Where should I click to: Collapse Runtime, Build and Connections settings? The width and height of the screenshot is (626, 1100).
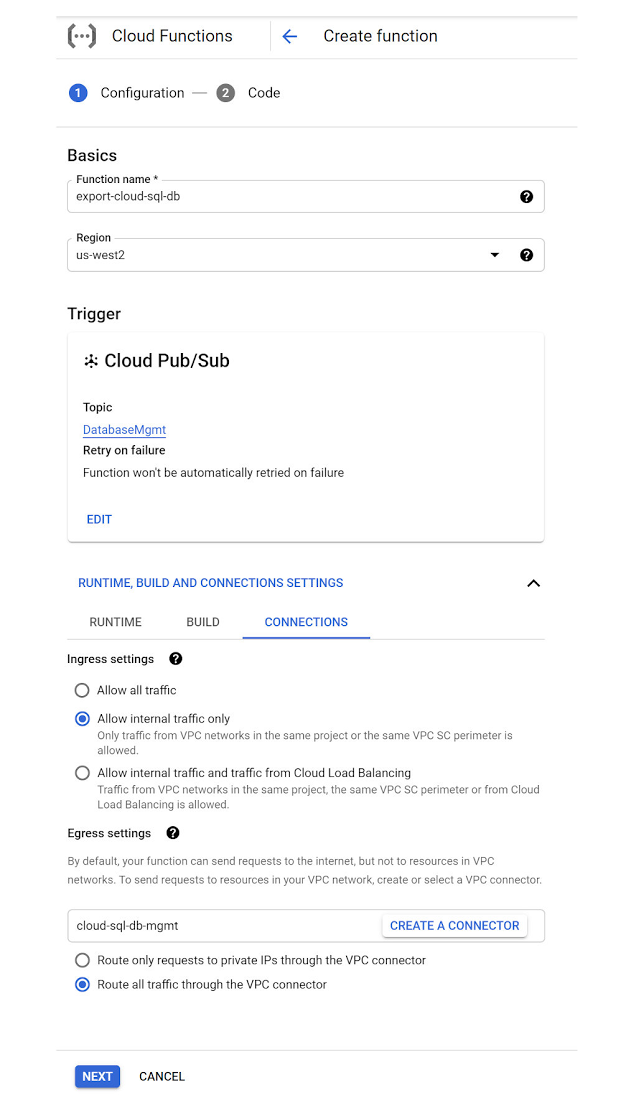pos(533,583)
